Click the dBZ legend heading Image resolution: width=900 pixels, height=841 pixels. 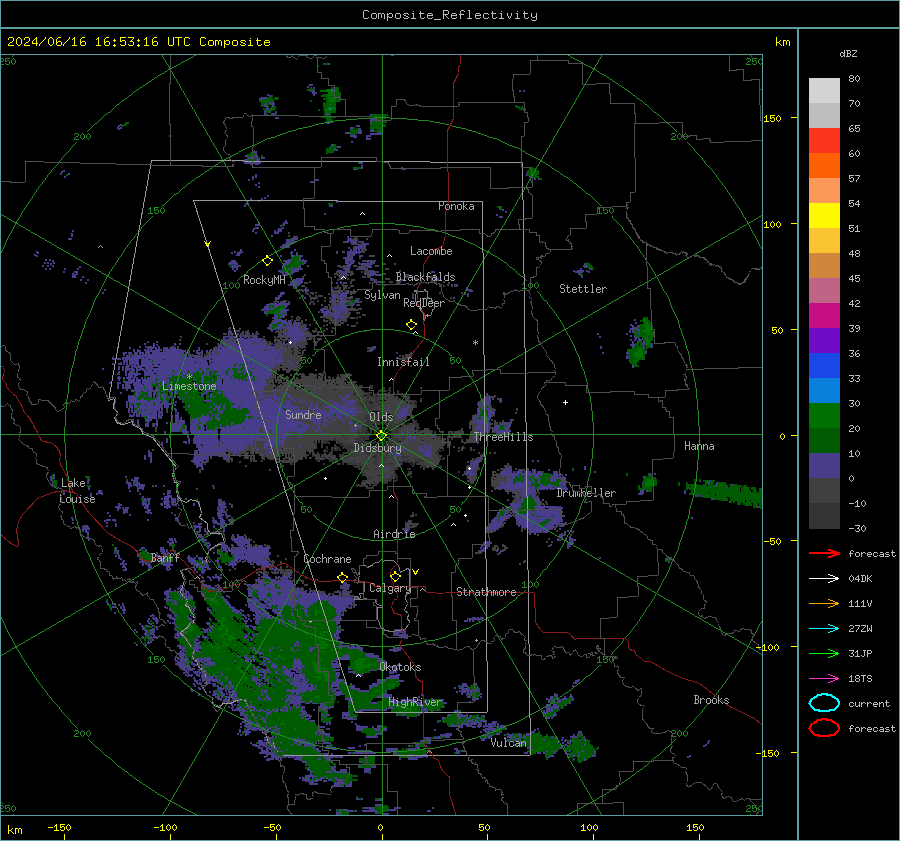click(x=848, y=53)
